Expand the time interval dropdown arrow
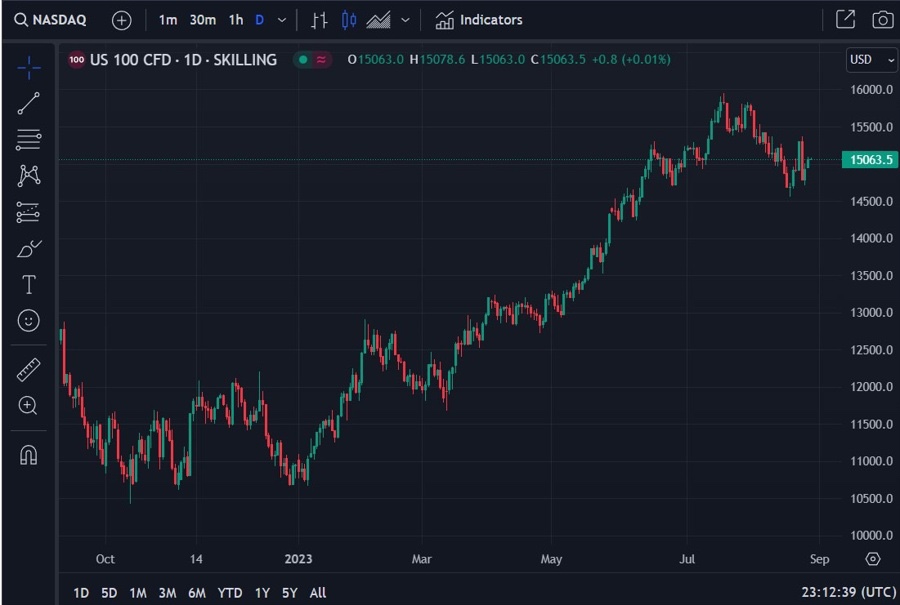Image resolution: width=900 pixels, height=605 pixels. coord(282,20)
